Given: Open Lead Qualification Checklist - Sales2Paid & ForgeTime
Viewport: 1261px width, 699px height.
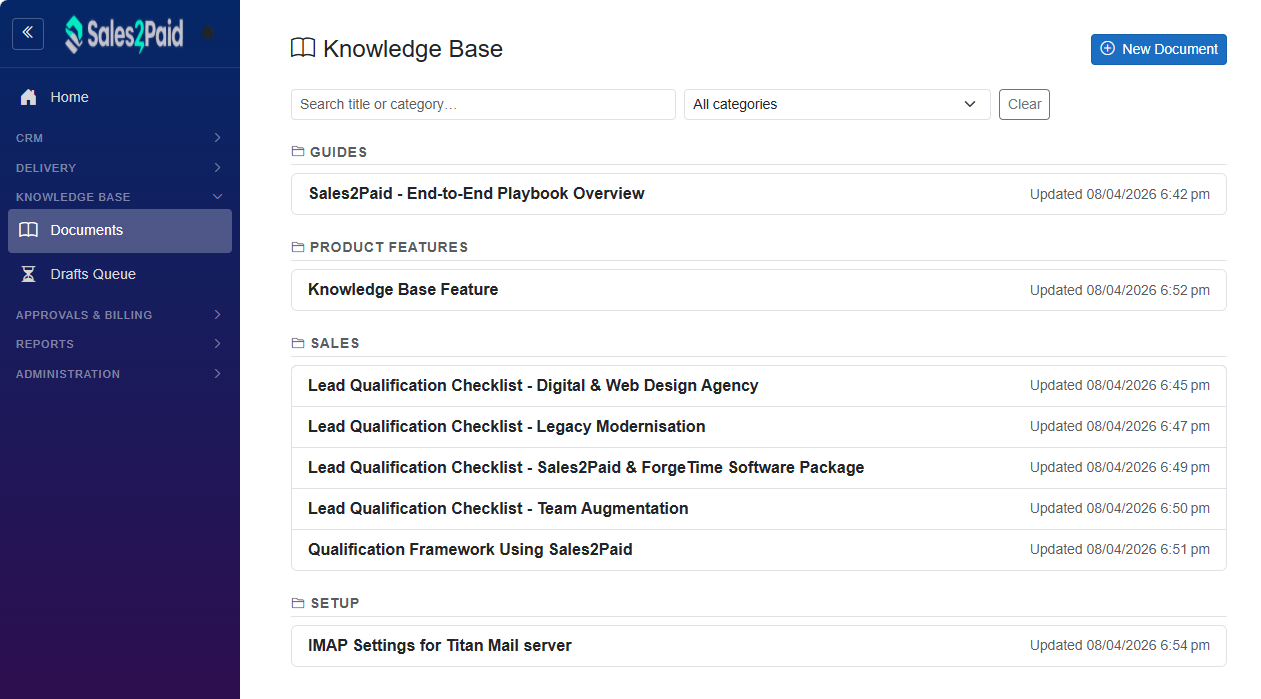Looking at the screenshot, I should pyautogui.click(x=758, y=468).
